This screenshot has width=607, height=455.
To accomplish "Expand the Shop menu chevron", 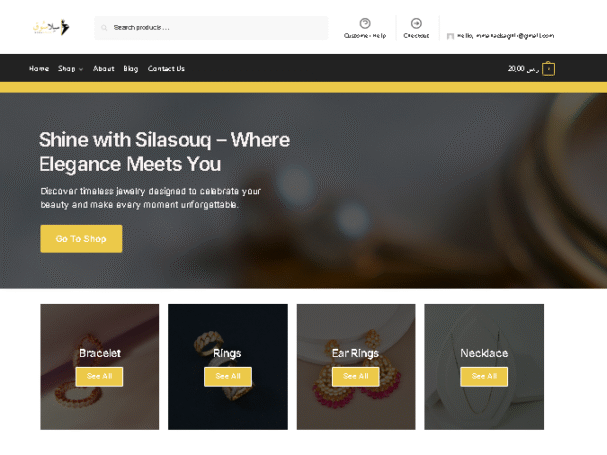I will tap(81, 69).
